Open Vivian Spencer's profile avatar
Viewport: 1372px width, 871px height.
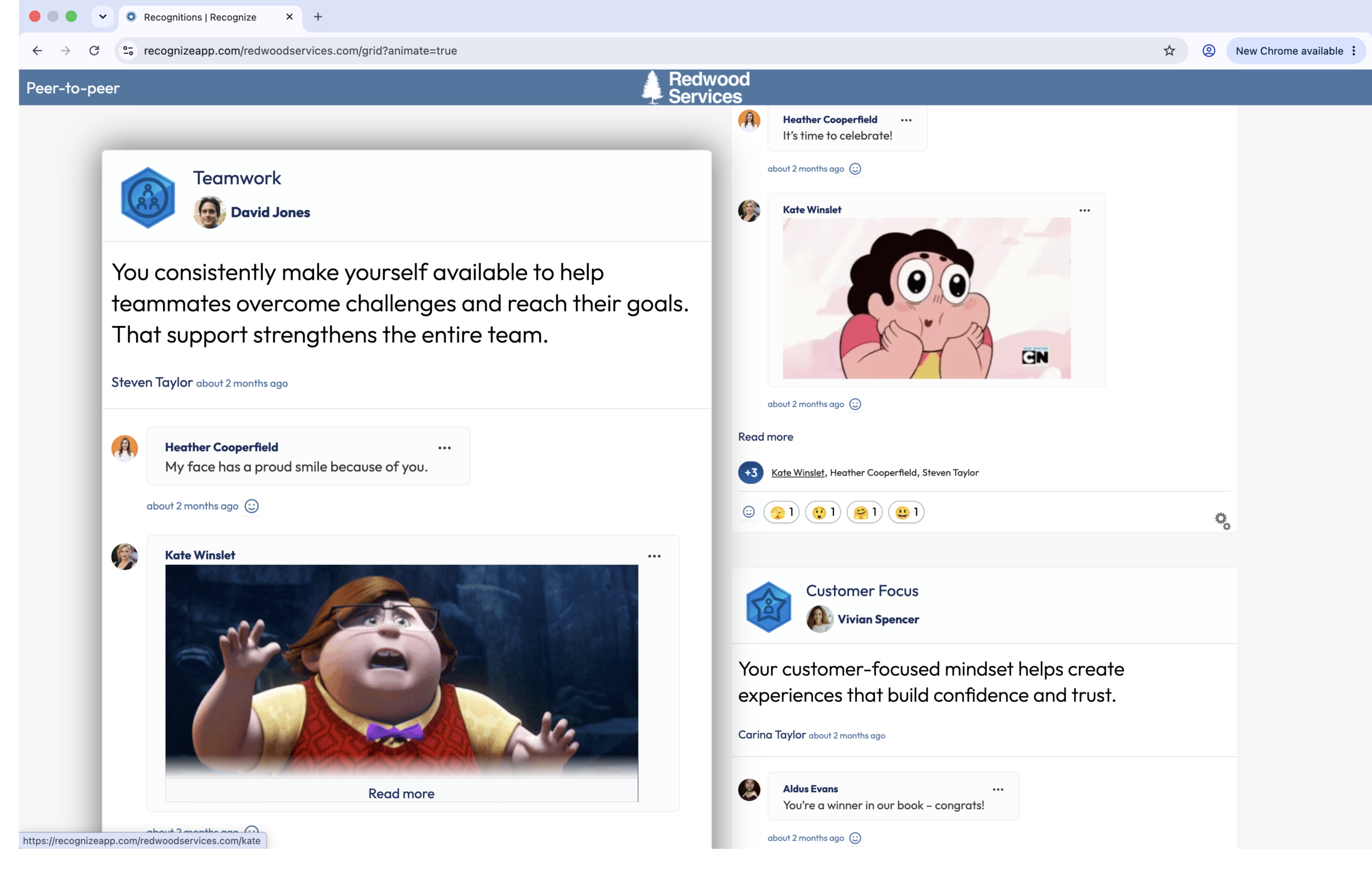point(819,619)
